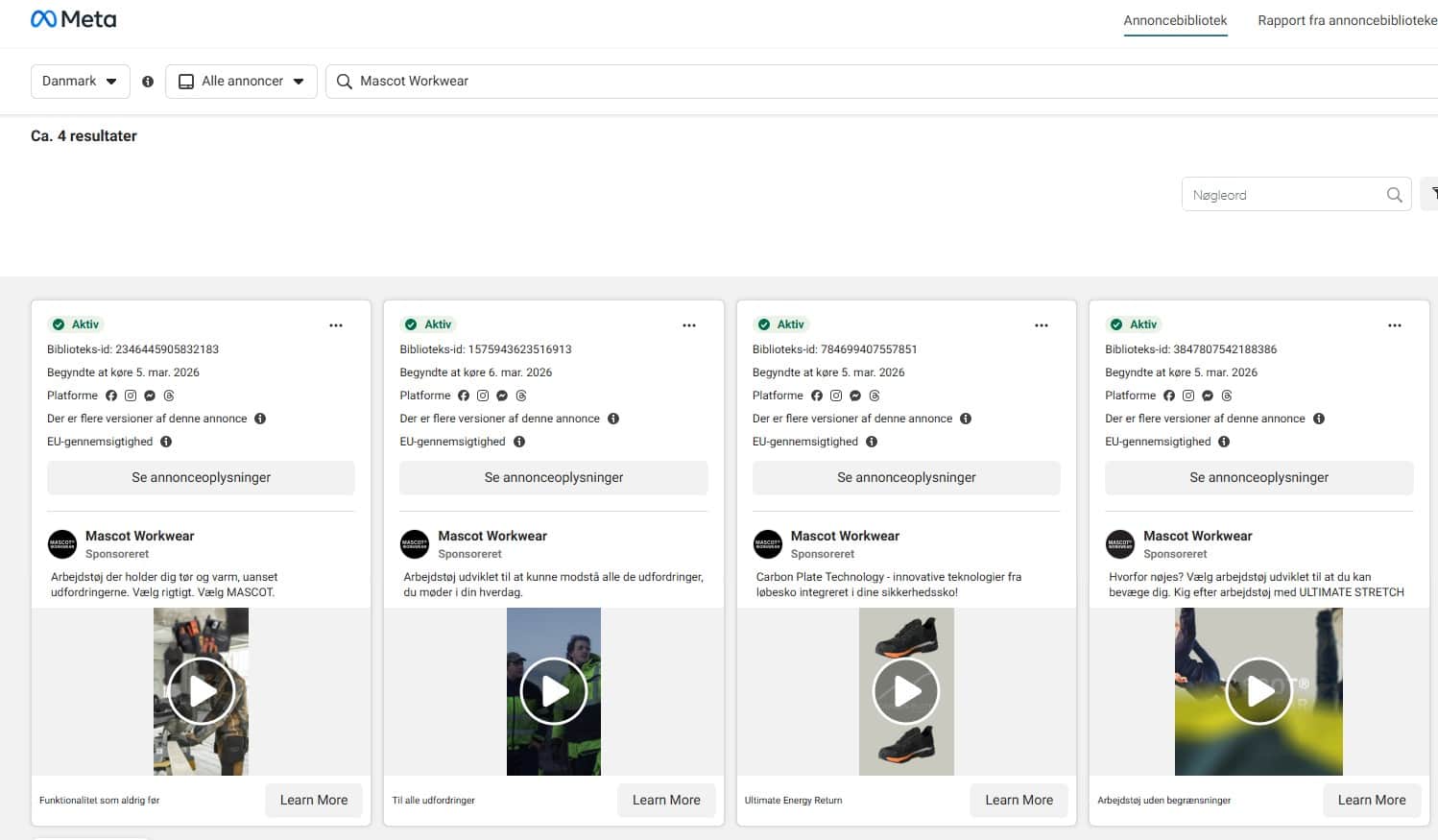Click Facebook platform icon on ad 784699407557851

(x=817, y=396)
